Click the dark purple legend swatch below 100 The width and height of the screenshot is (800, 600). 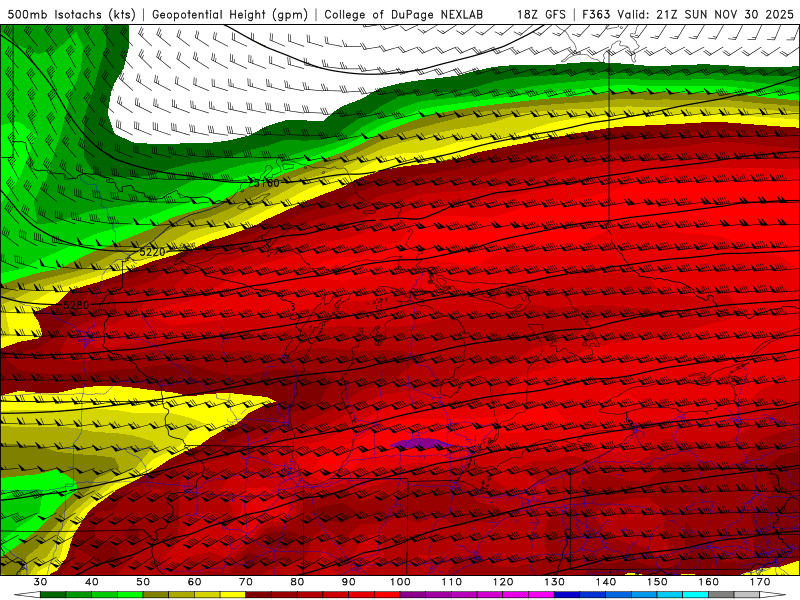[x=413, y=595]
